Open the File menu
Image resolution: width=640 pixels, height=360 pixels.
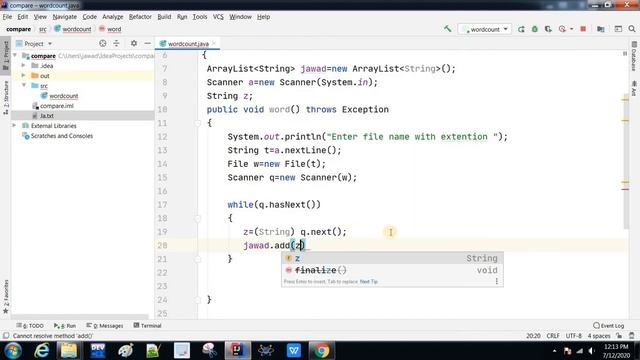[x=7, y=17]
